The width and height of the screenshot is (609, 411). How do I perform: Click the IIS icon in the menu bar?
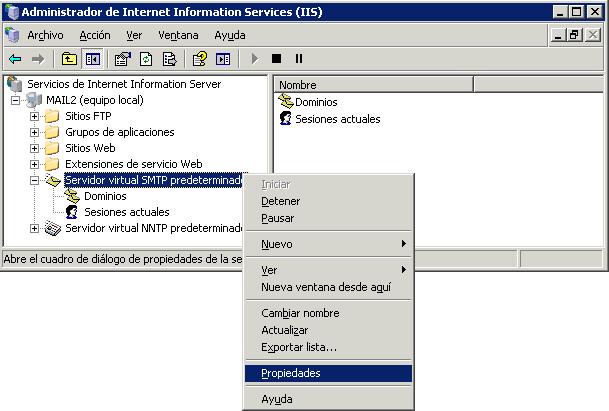coord(12,35)
